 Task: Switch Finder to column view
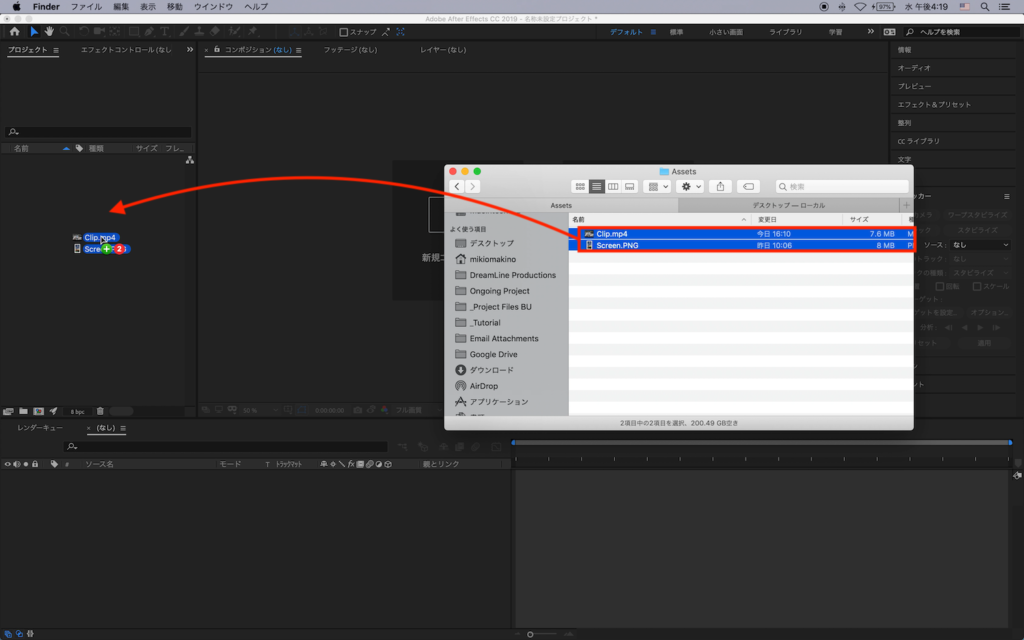click(x=613, y=187)
